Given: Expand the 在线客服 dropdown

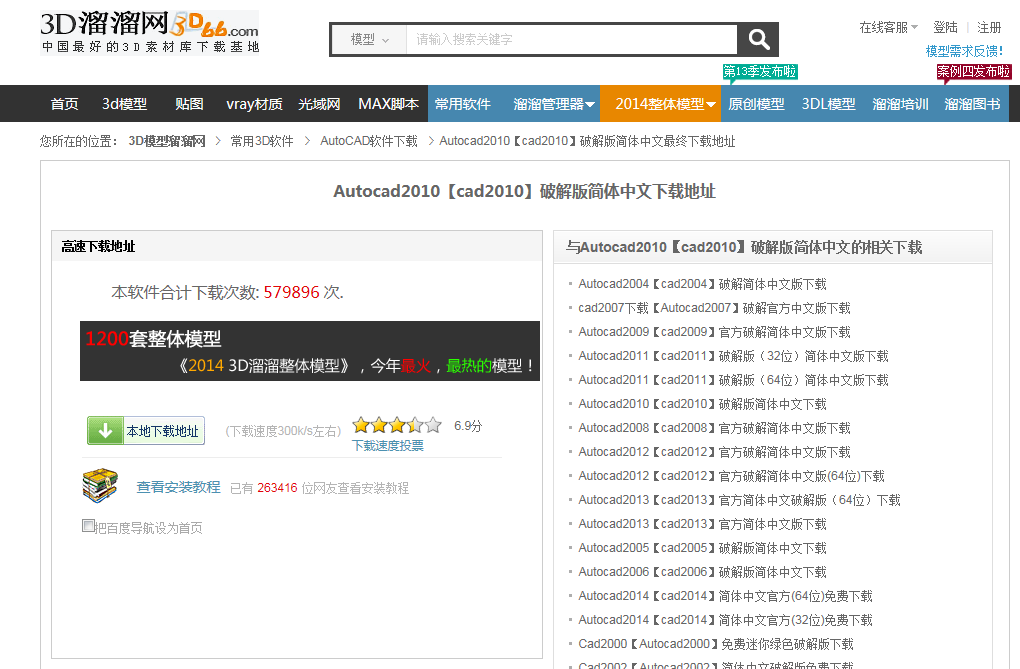Looking at the screenshot, I should click(x=888, y=27).
